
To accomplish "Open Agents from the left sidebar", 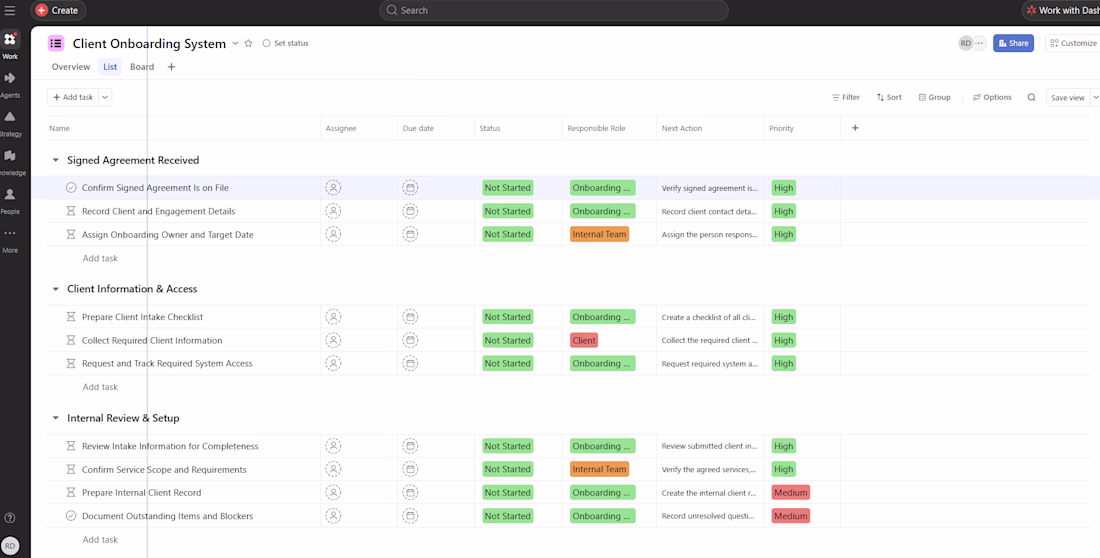I will (x=10, y=78).
